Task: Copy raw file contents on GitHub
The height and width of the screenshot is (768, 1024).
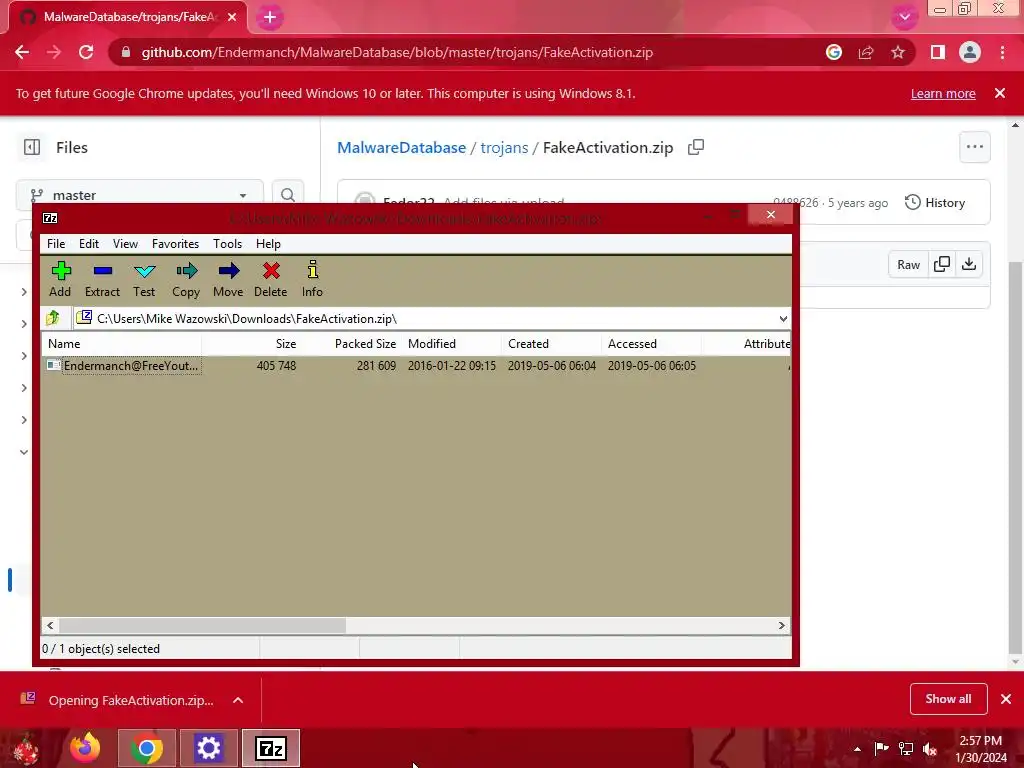Action: (942, 264)
